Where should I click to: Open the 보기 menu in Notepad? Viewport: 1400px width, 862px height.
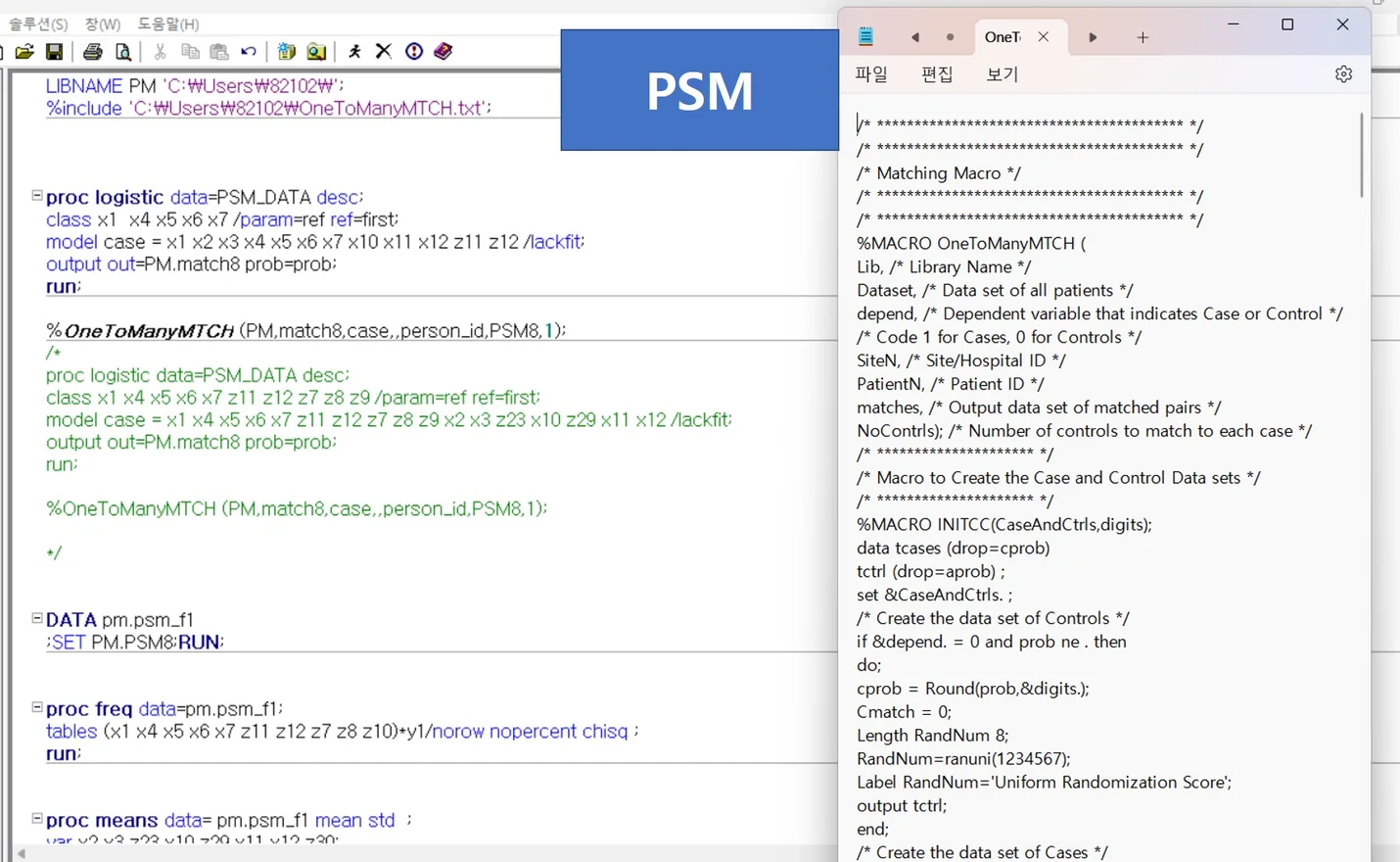tap(1003, 74)
